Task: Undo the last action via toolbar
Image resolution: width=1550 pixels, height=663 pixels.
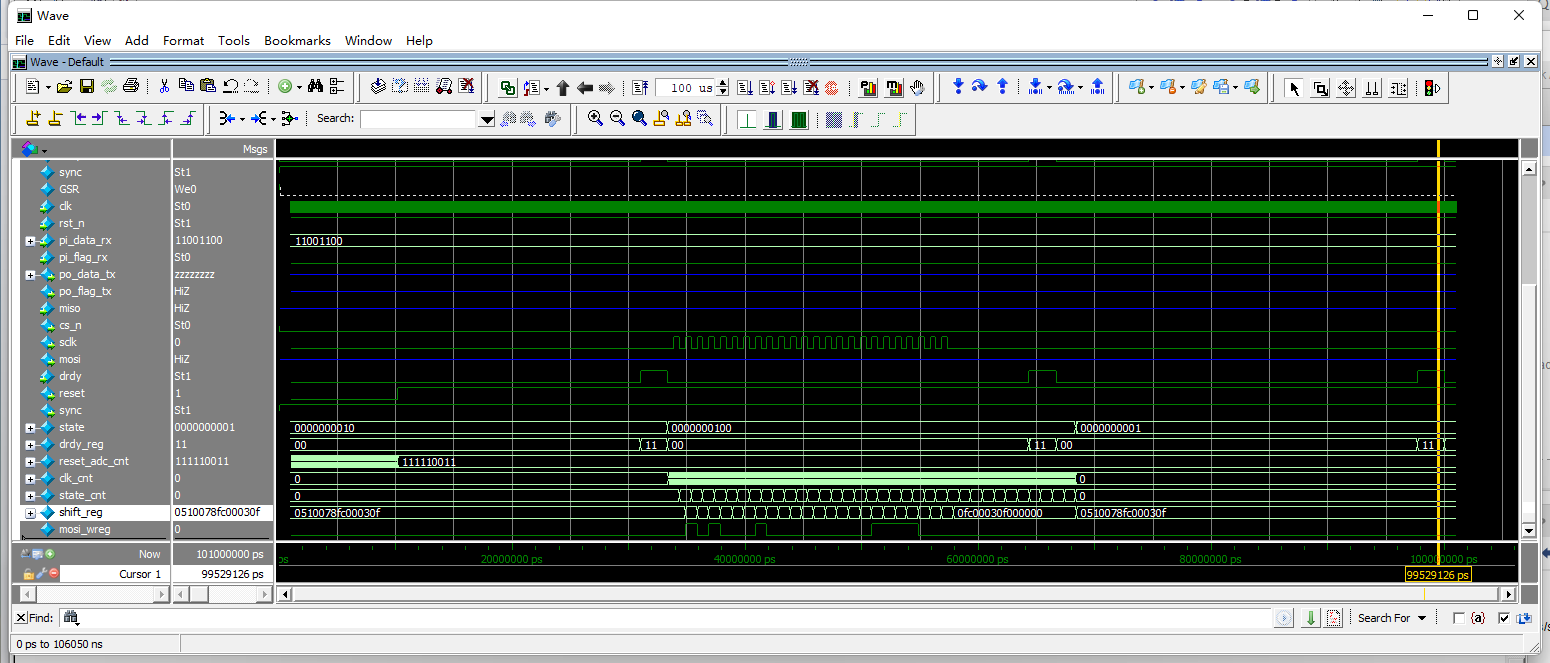Action: coord(230,87)
